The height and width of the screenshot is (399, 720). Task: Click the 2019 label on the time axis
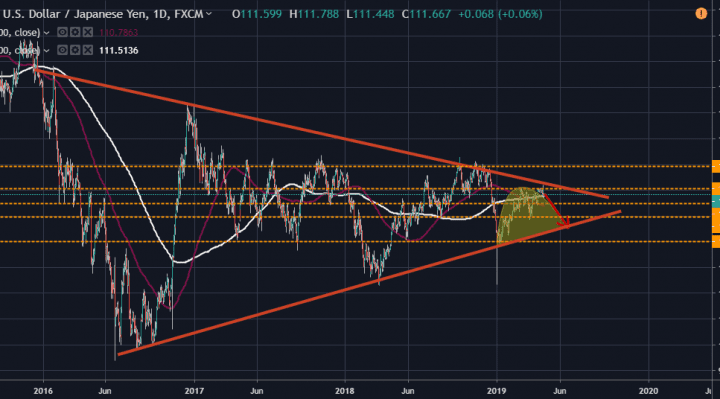pos(496,391)
